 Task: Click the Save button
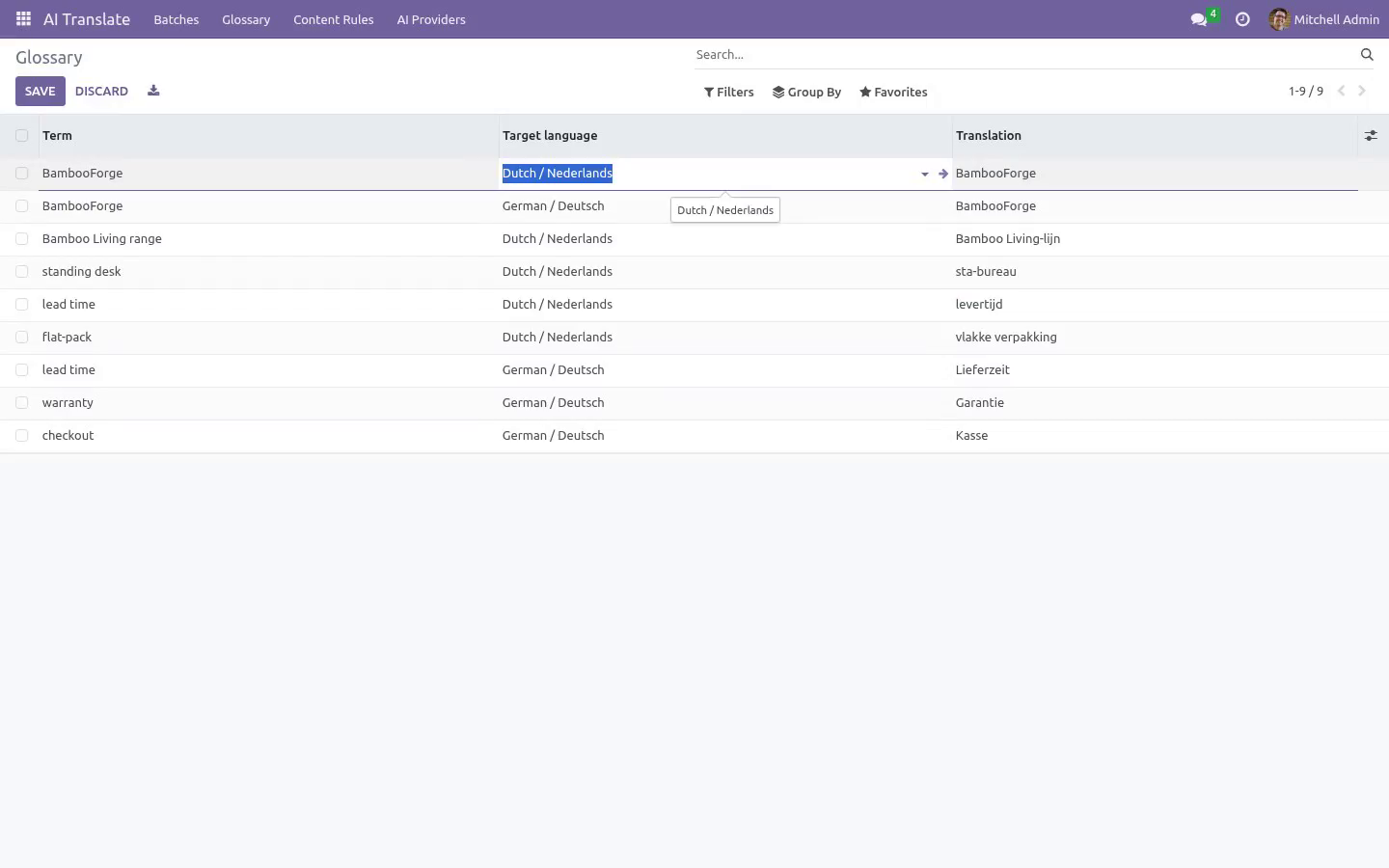(x=41, y=92)
